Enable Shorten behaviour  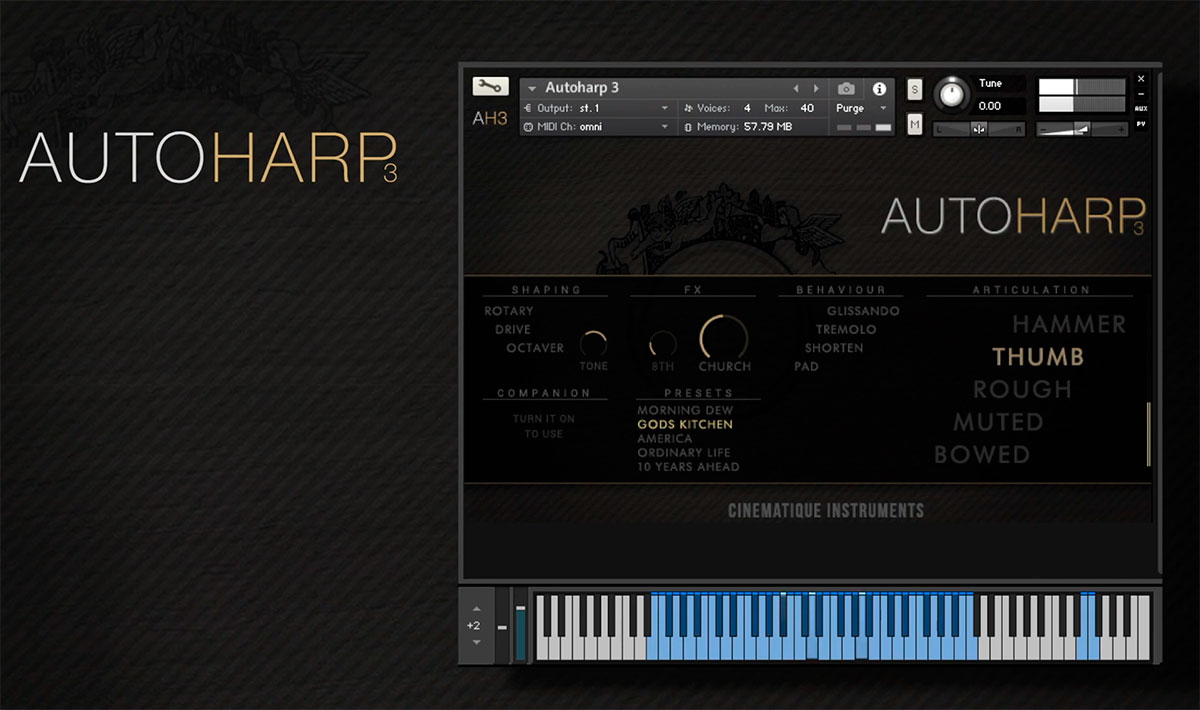[x=834, y=348]
